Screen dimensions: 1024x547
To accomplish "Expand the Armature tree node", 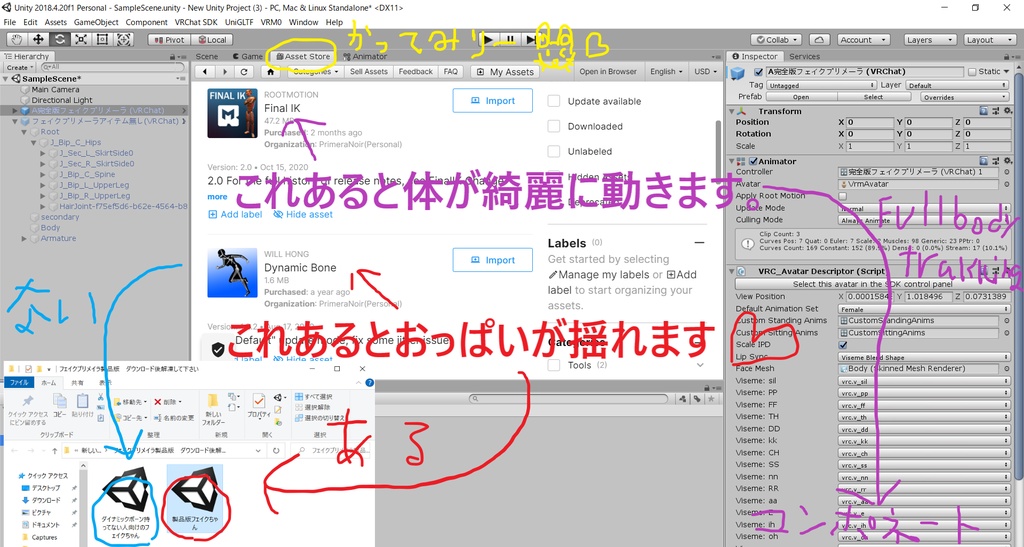I will 24,239.
